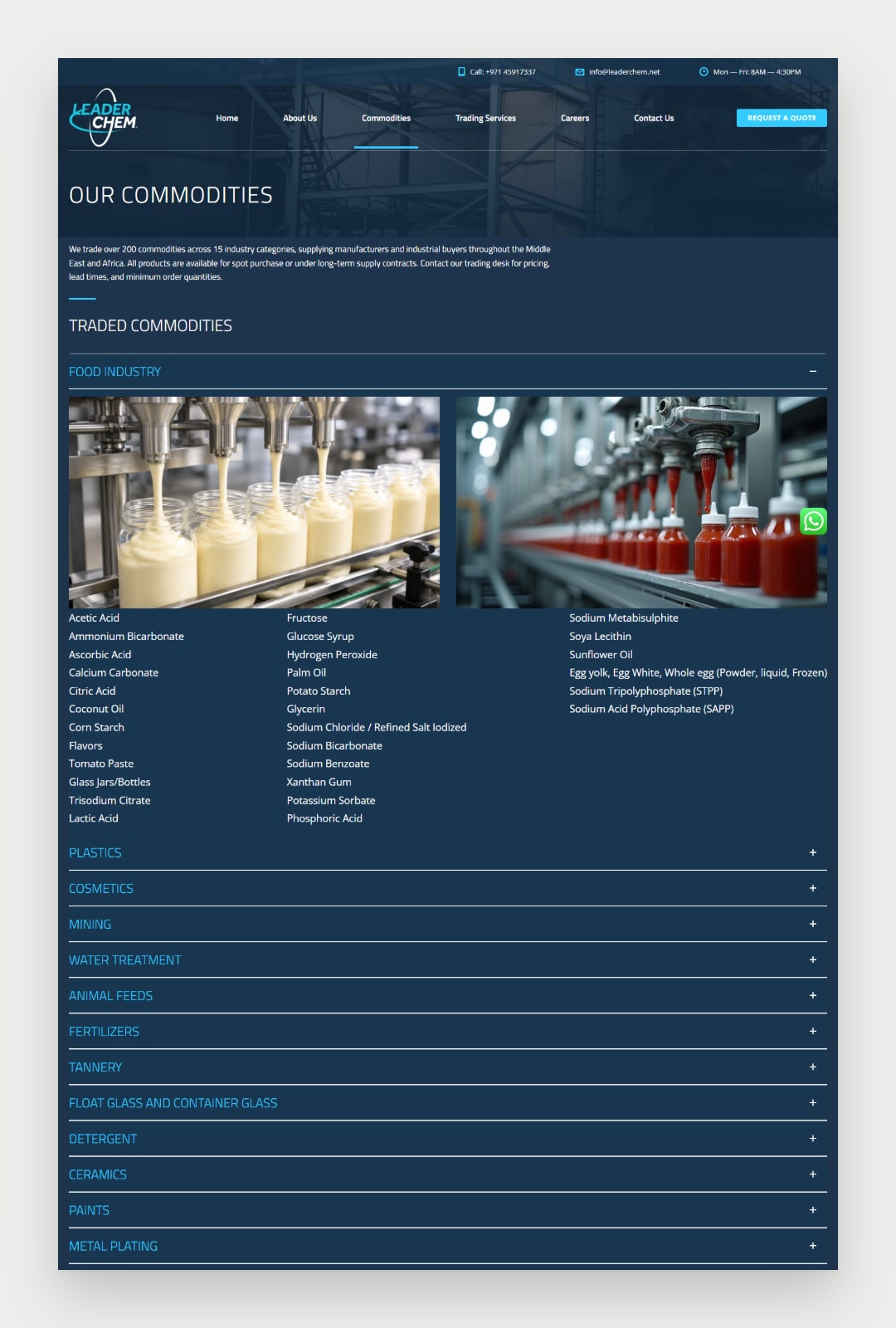896x1328 pixels.
Task: Expand the COSMETICS category
Action: tap(448, 888)
